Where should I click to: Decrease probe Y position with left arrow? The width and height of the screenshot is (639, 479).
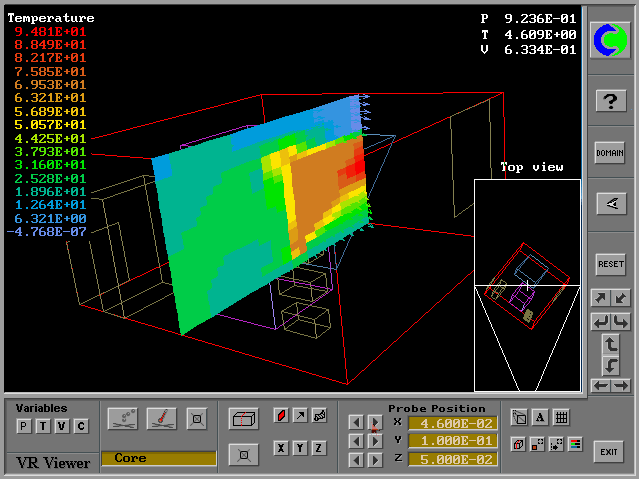pyautogui.click(x=356, y=440)
